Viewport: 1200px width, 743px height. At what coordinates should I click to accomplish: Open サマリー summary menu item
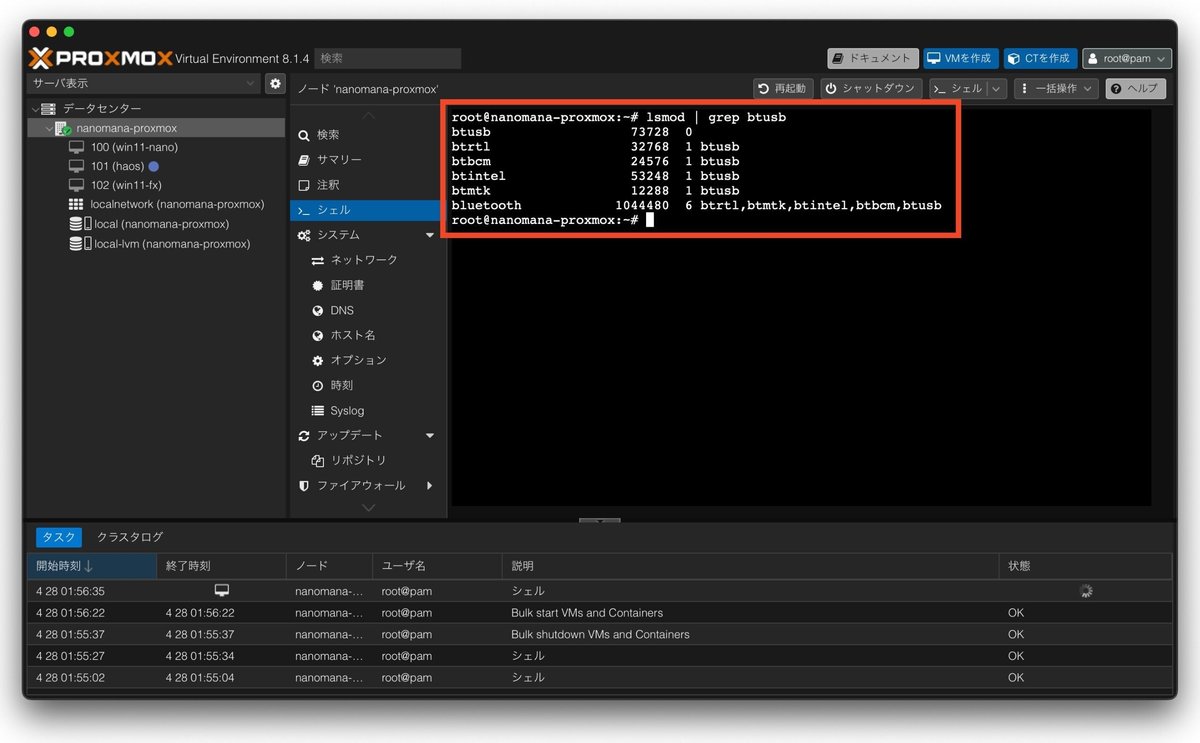[x=365, y=160]
